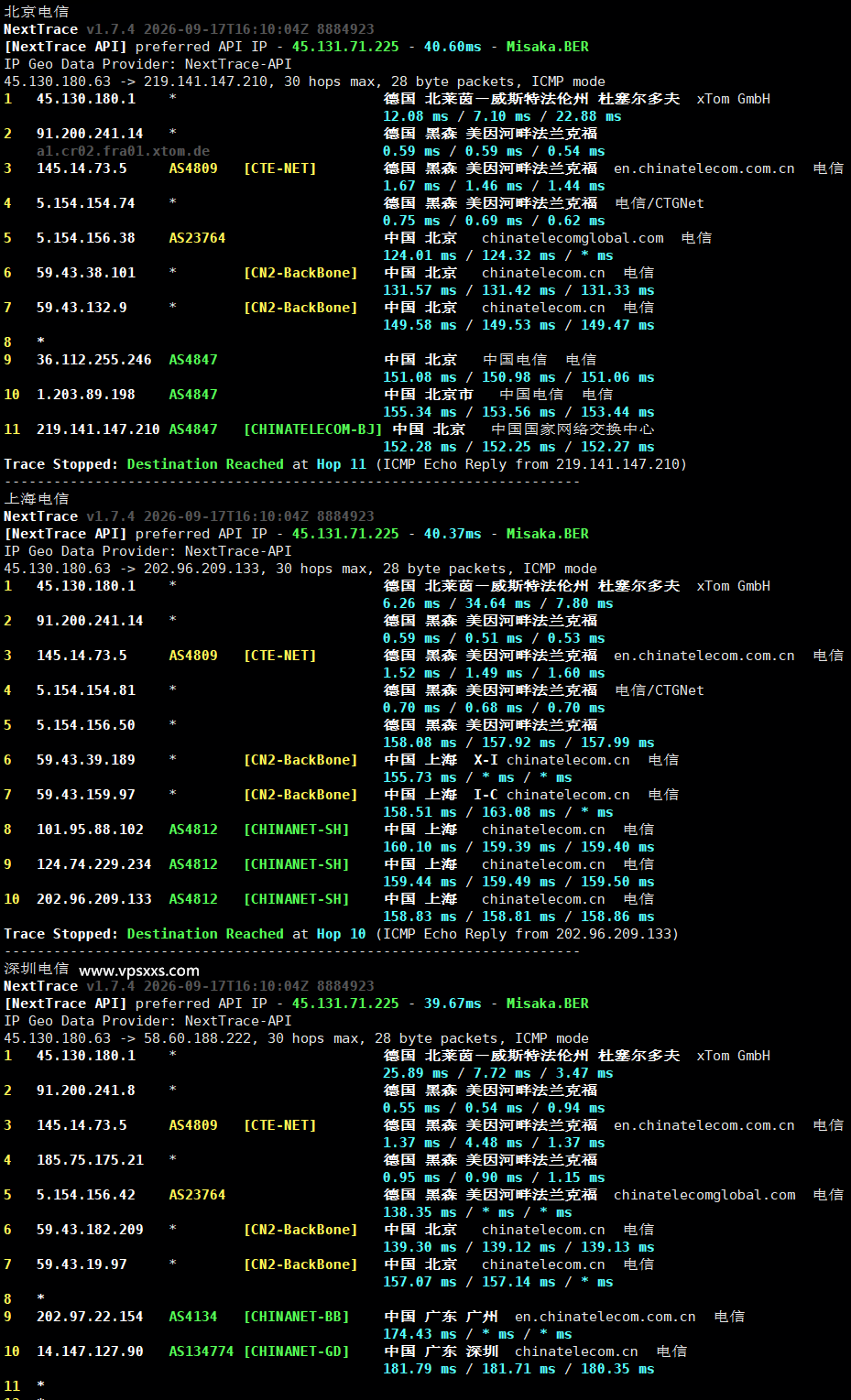Click "Hop 10" in the trace stopped line

click(342, 934)
